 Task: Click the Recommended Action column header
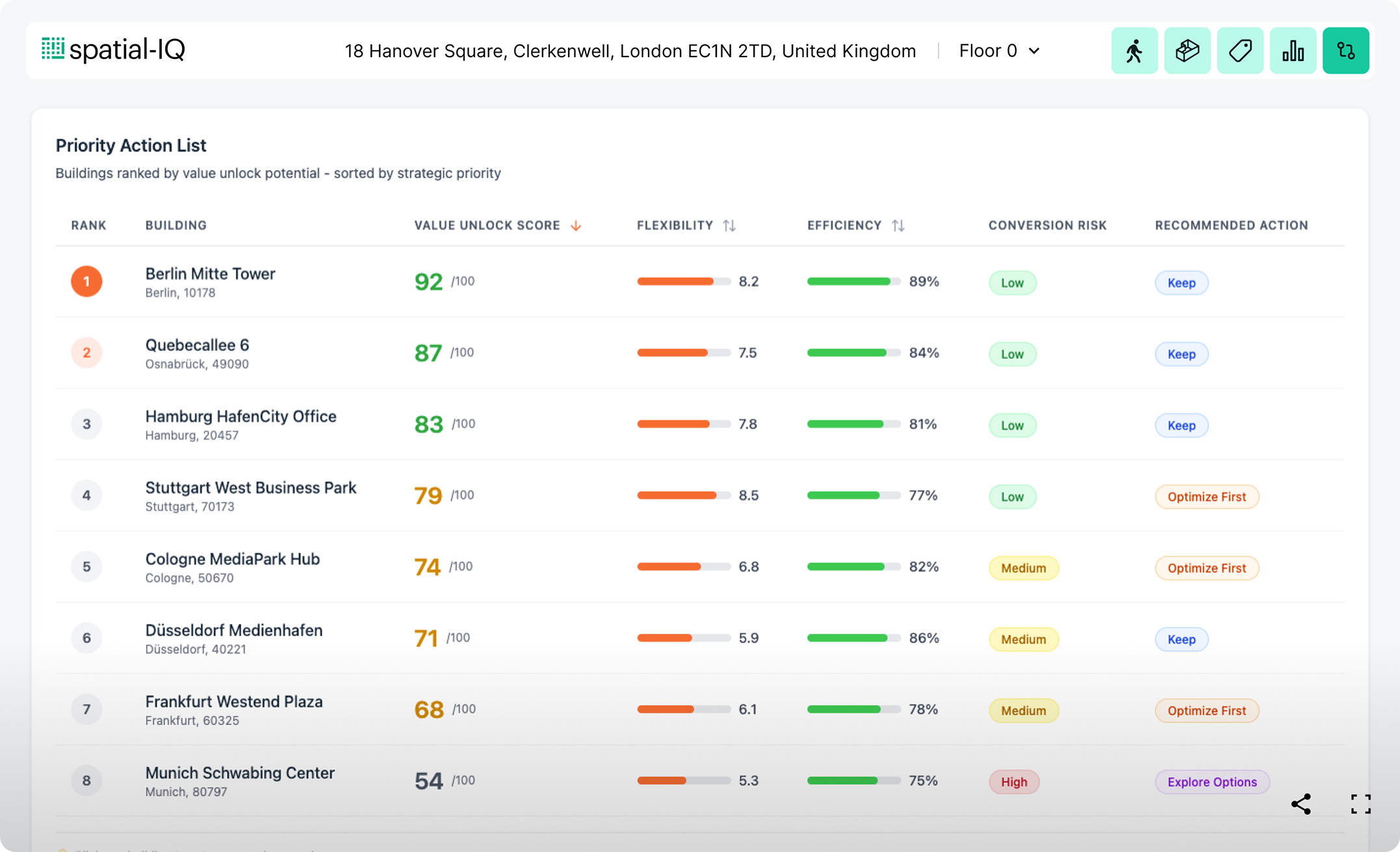pos(1231,226)
